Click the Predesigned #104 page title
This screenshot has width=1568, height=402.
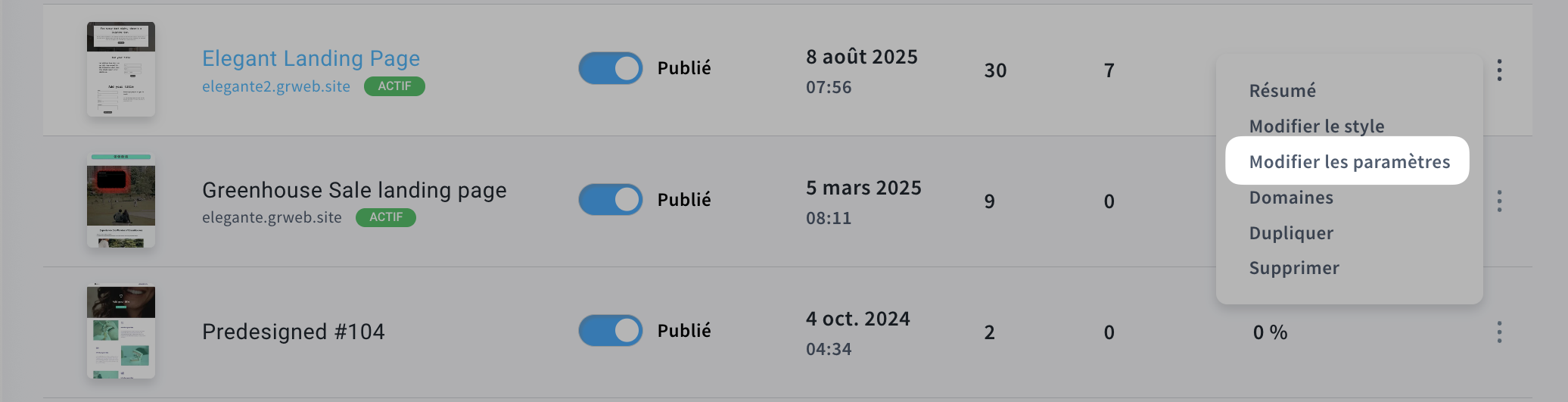[293, 332]
